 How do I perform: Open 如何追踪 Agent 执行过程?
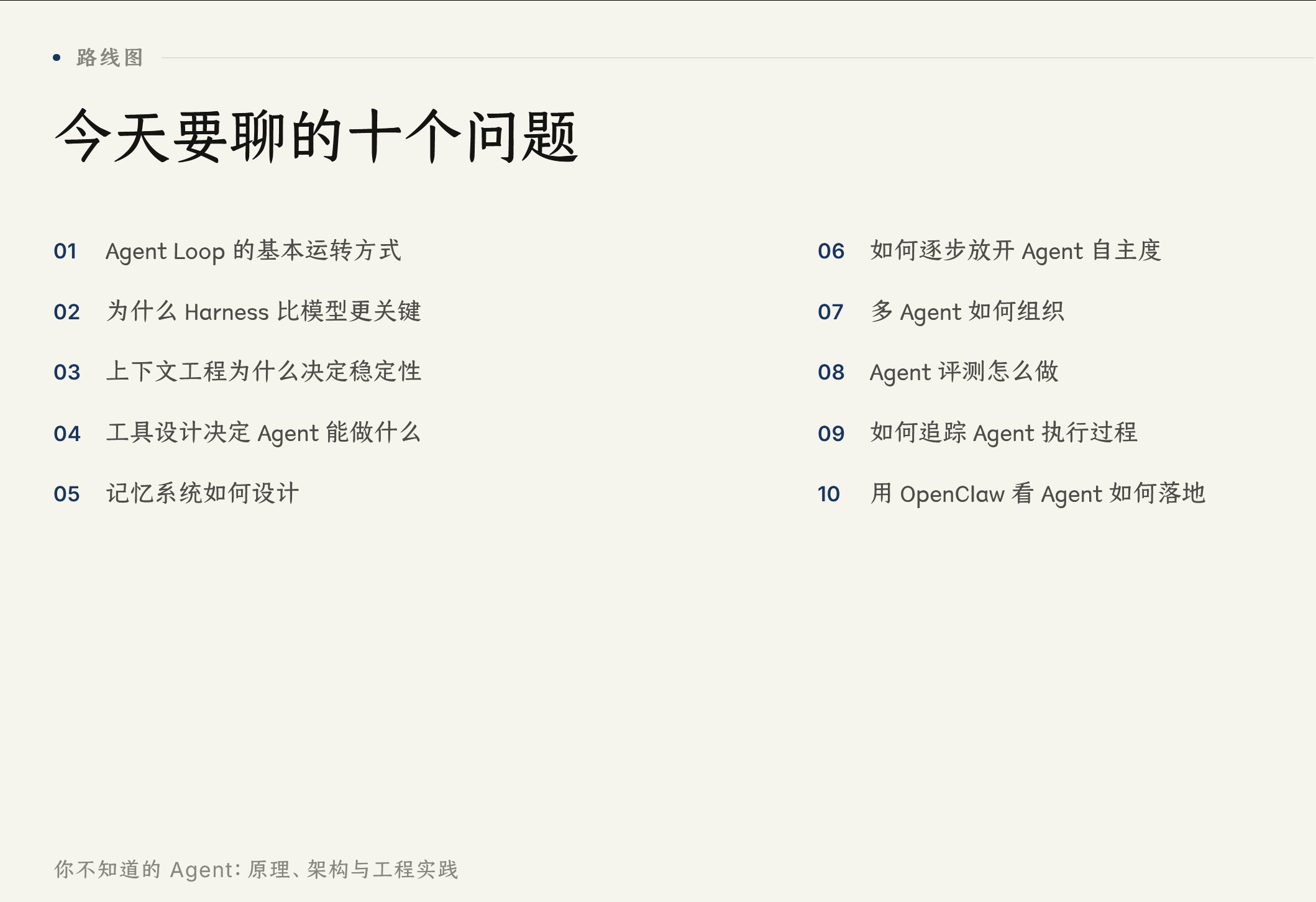tap(1004, 434)
